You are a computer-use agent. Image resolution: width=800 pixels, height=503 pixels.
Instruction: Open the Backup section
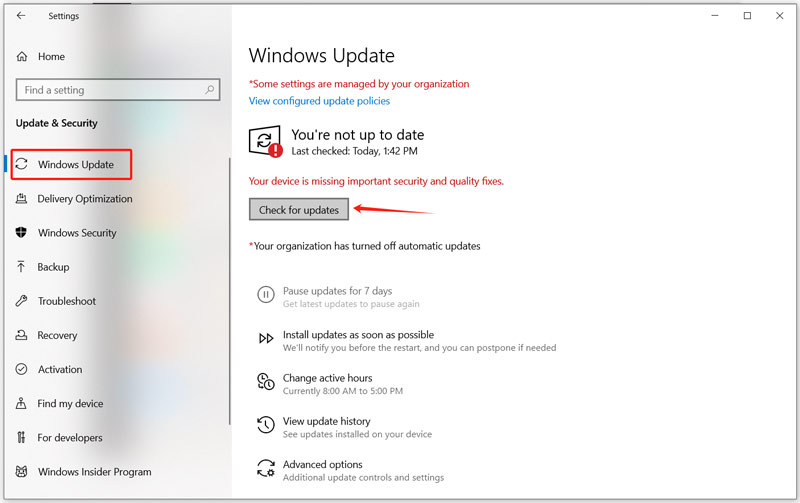(53, 267)
